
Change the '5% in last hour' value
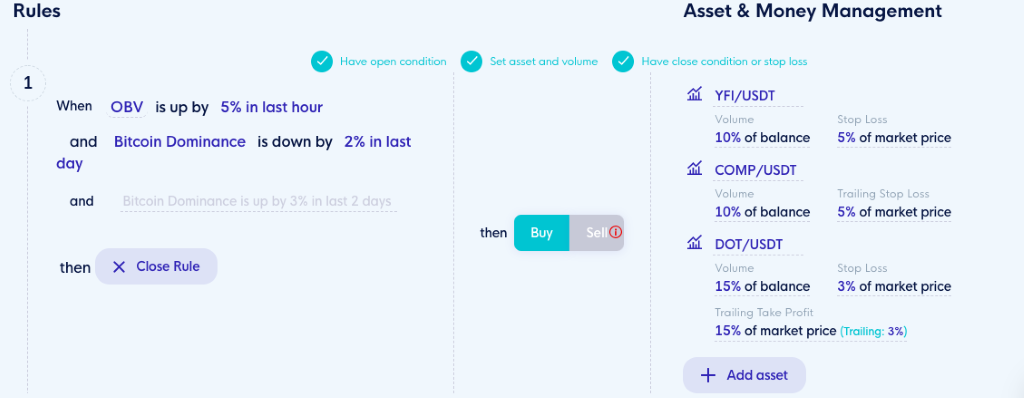click(272, 107)
